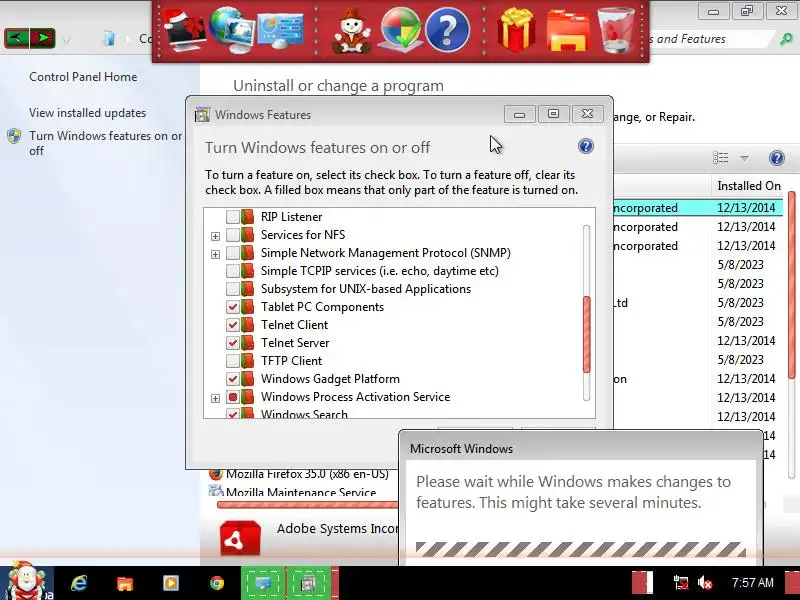The height and width of the screenshot is (600, 800).
Task: Click View installed updates link
Action: pyautogui.click(x=87, y=113)
